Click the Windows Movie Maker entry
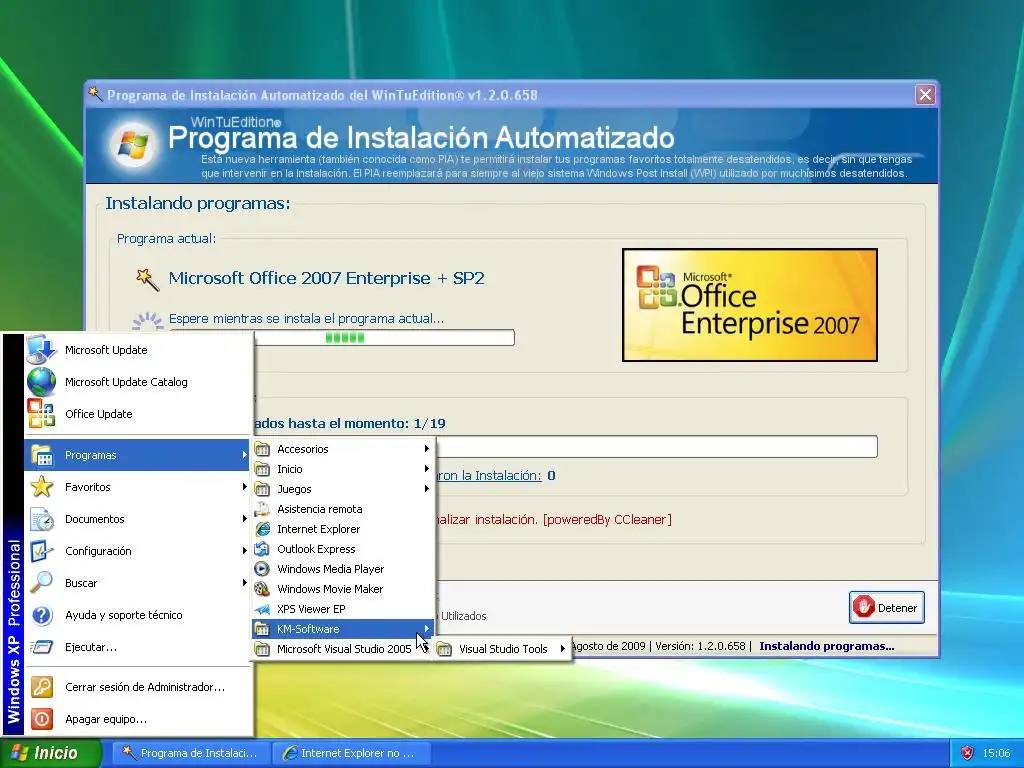 (x=344, y=589)
